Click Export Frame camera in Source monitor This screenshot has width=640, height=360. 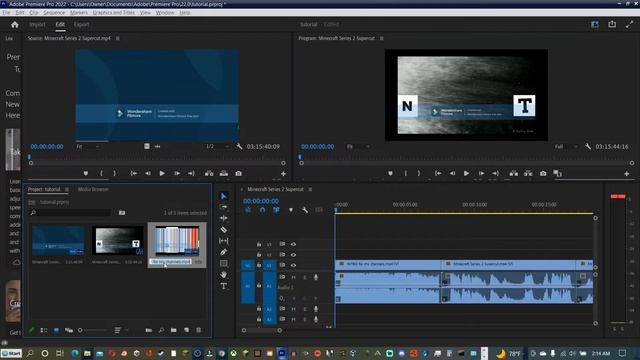coord(238,173)
